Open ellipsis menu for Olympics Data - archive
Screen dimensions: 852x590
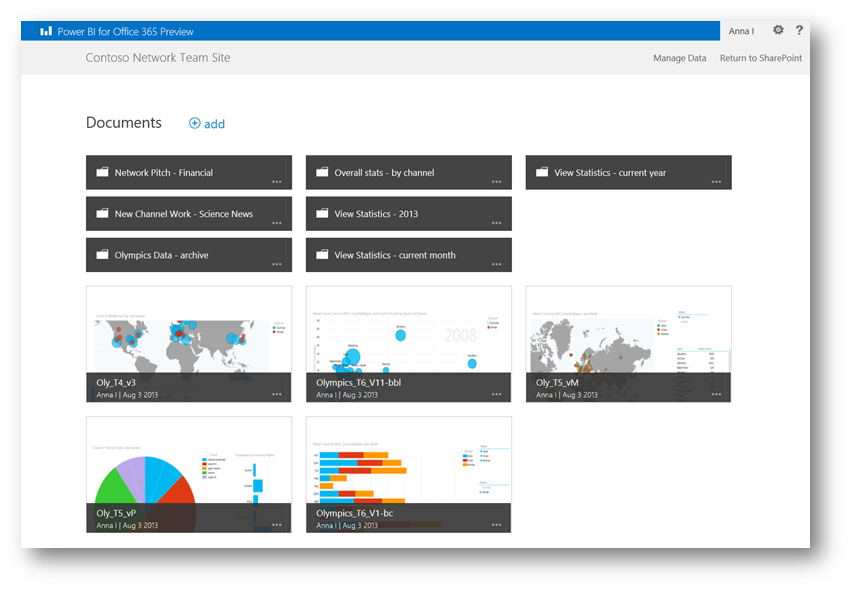click(x=277, y=265)
